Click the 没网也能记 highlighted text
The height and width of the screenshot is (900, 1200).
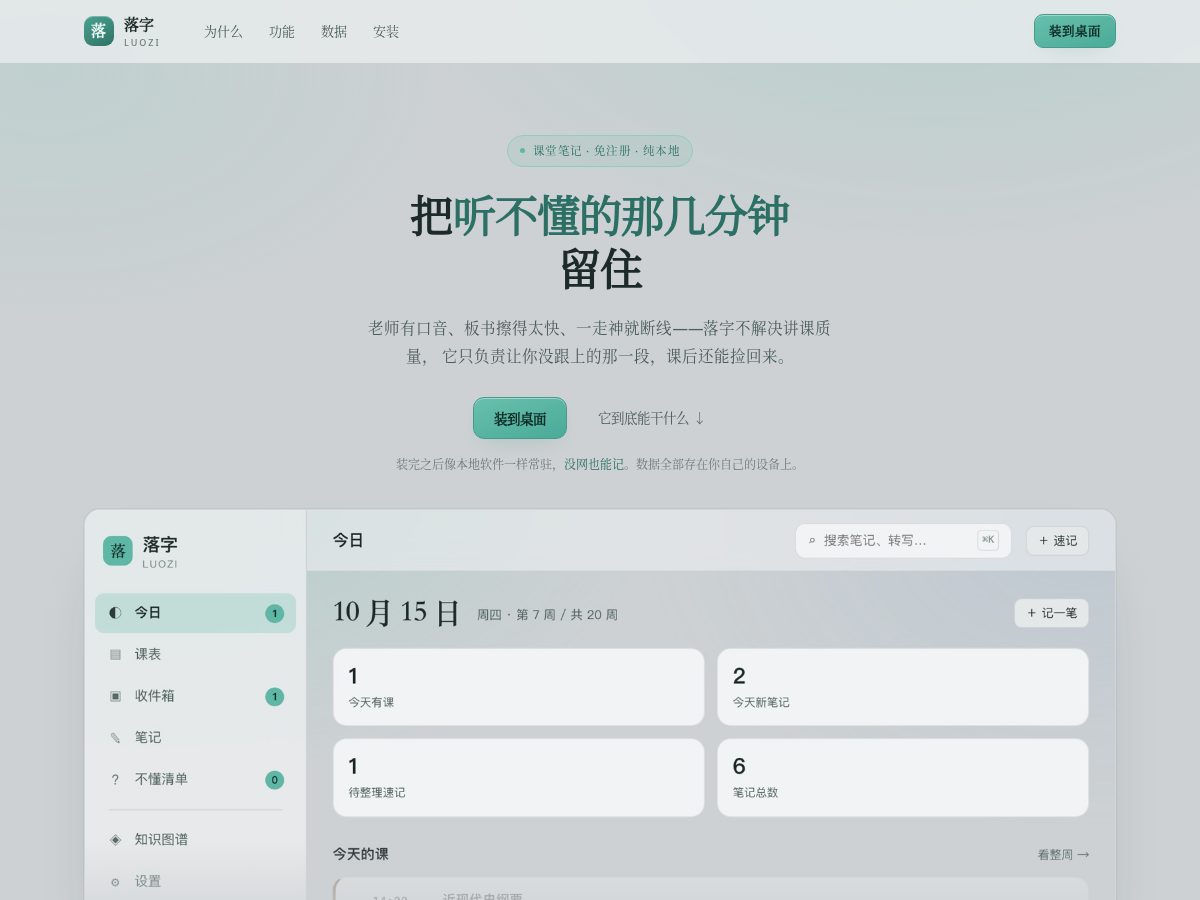tap(594, 464)
